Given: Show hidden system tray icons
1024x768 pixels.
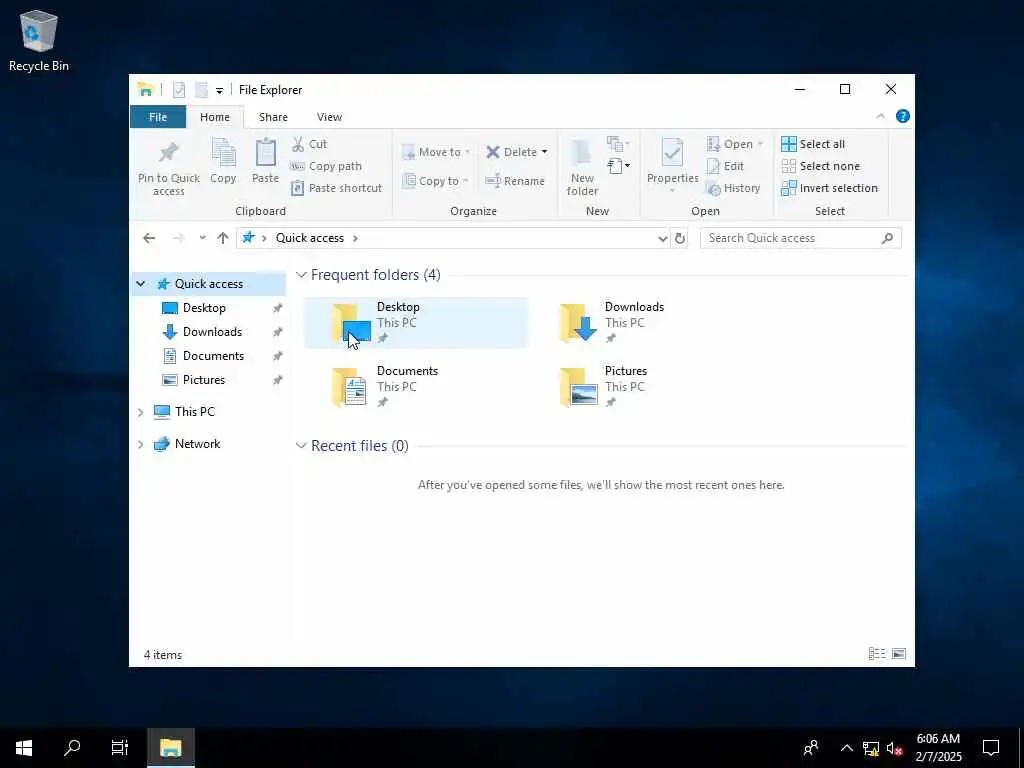Looking at the screenshot, I should (x=846, y=748).
